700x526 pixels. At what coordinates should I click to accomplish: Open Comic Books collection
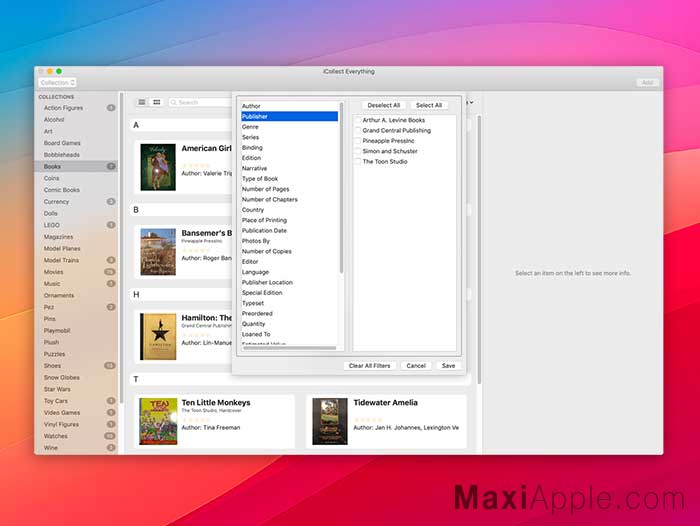coord(76,190)
